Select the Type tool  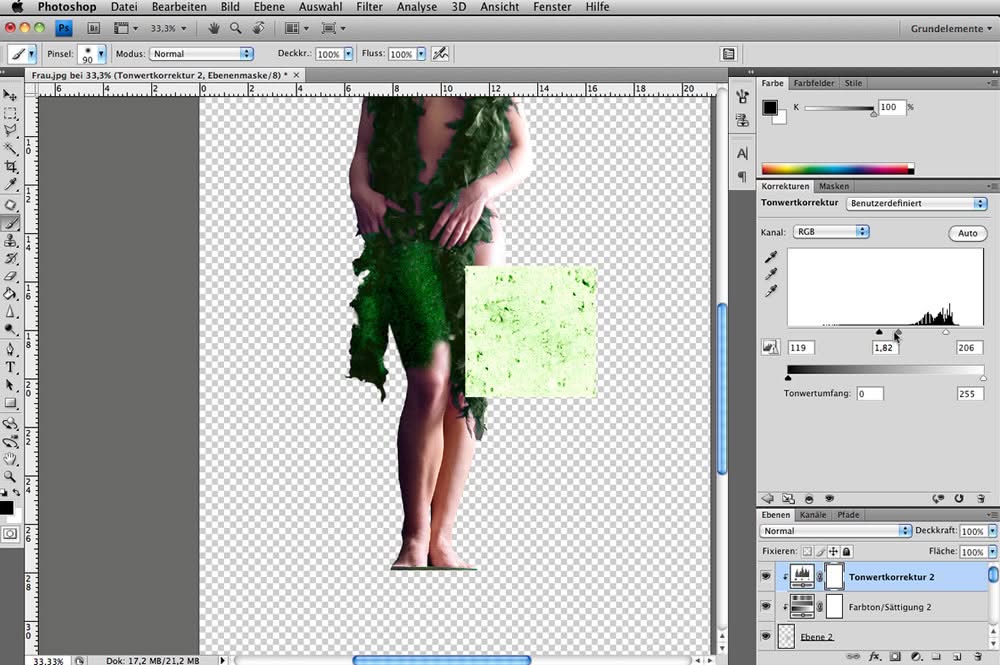[x=10, y=367]
